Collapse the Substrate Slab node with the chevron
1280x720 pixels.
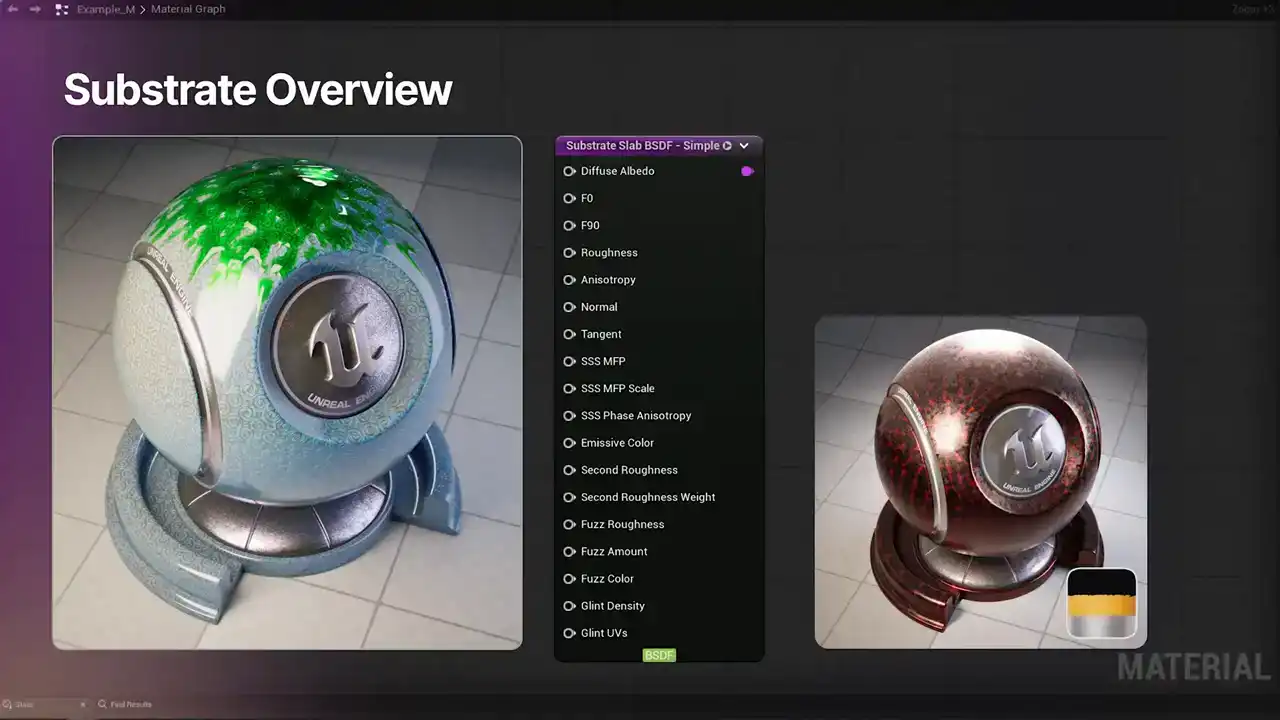744,146
